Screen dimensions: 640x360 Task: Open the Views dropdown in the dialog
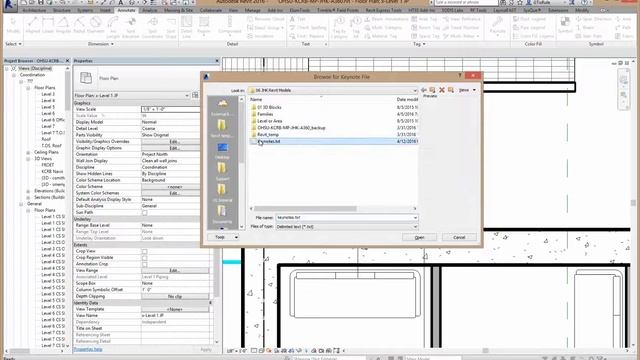(467, 90)
